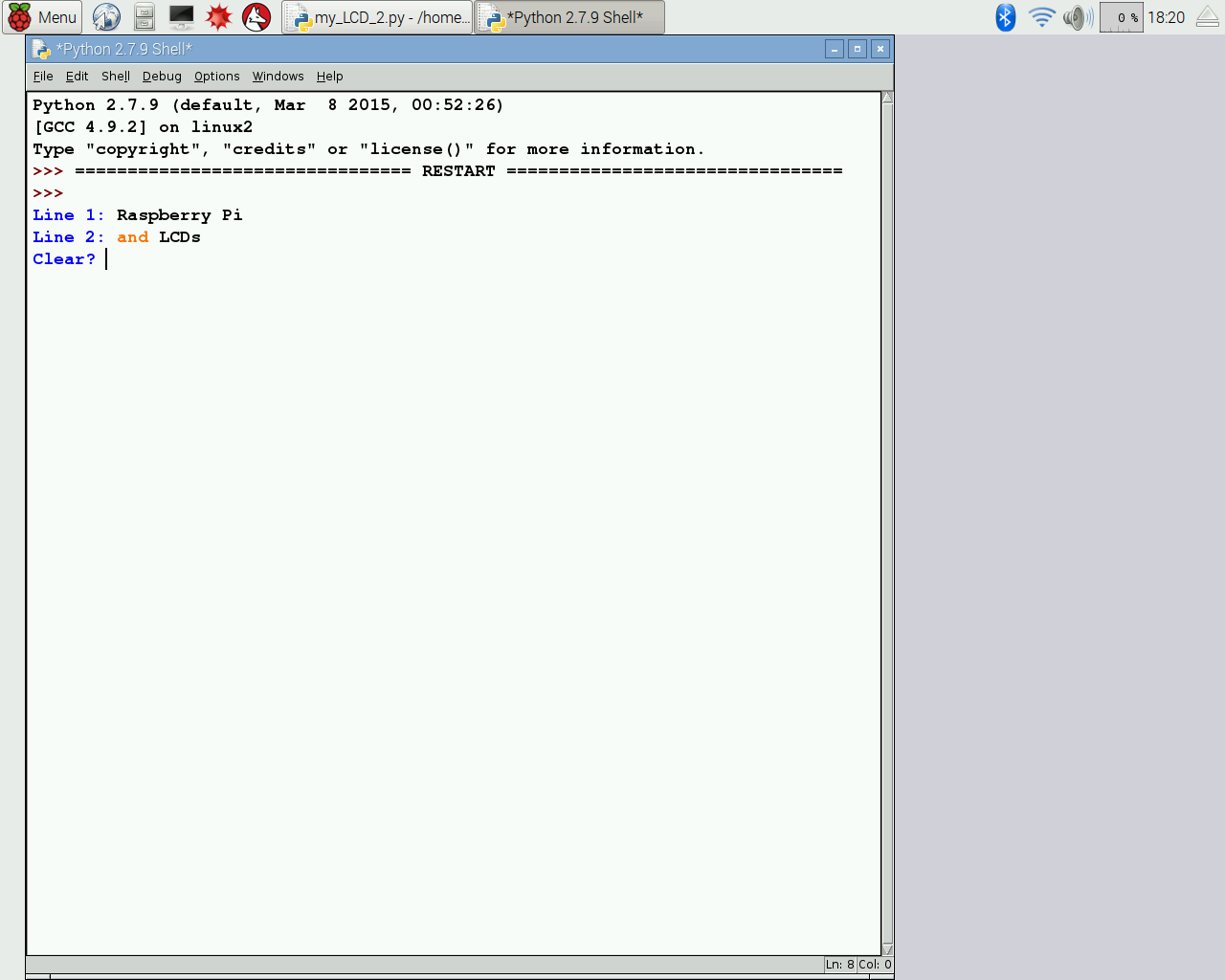Maximize the Python Shell window
Viewport: 1225px width, 980px height.
pyautogui.click(x=857, y=49)
